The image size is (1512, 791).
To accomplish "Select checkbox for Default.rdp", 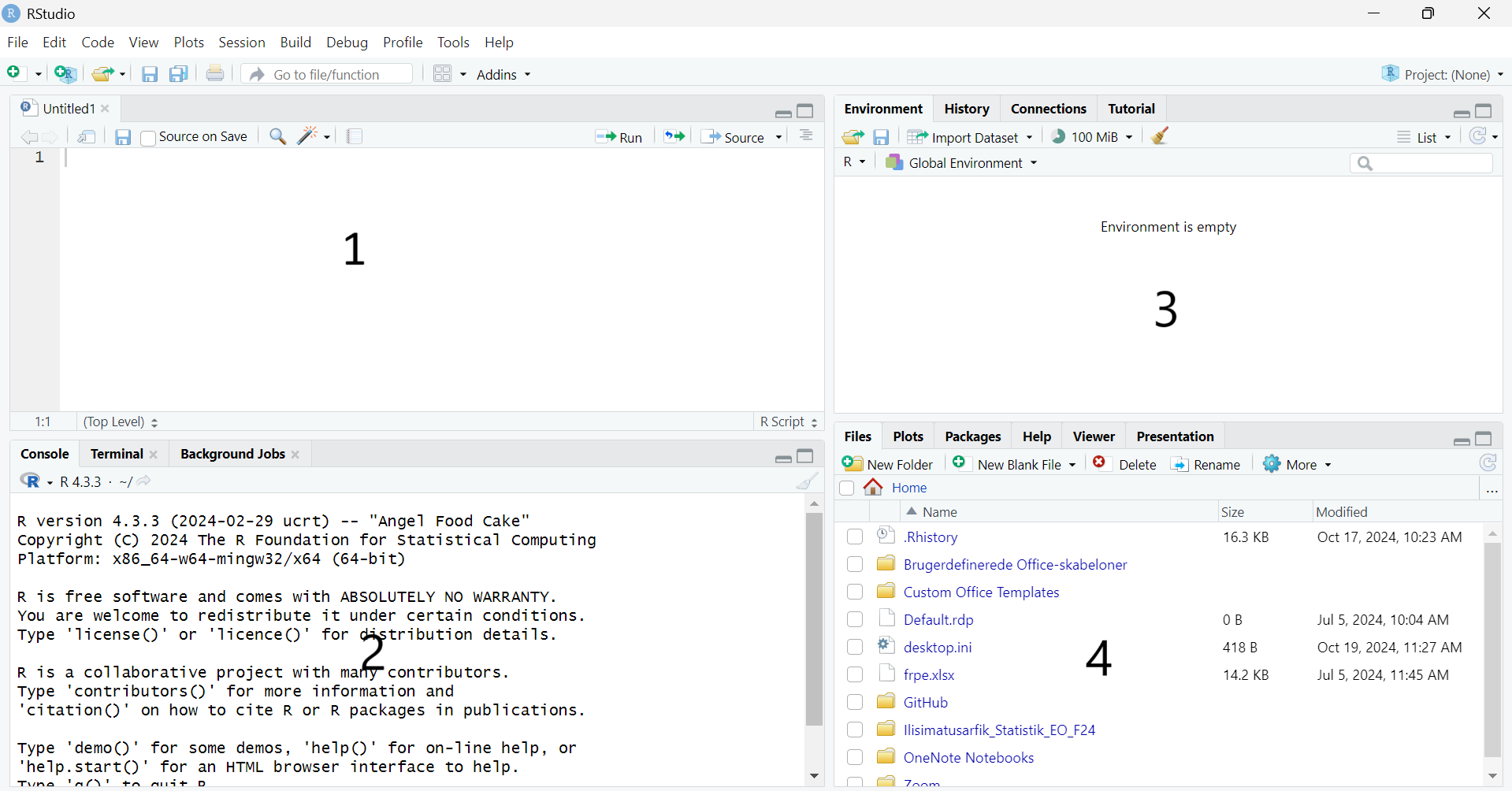I will tap(855, 619).
